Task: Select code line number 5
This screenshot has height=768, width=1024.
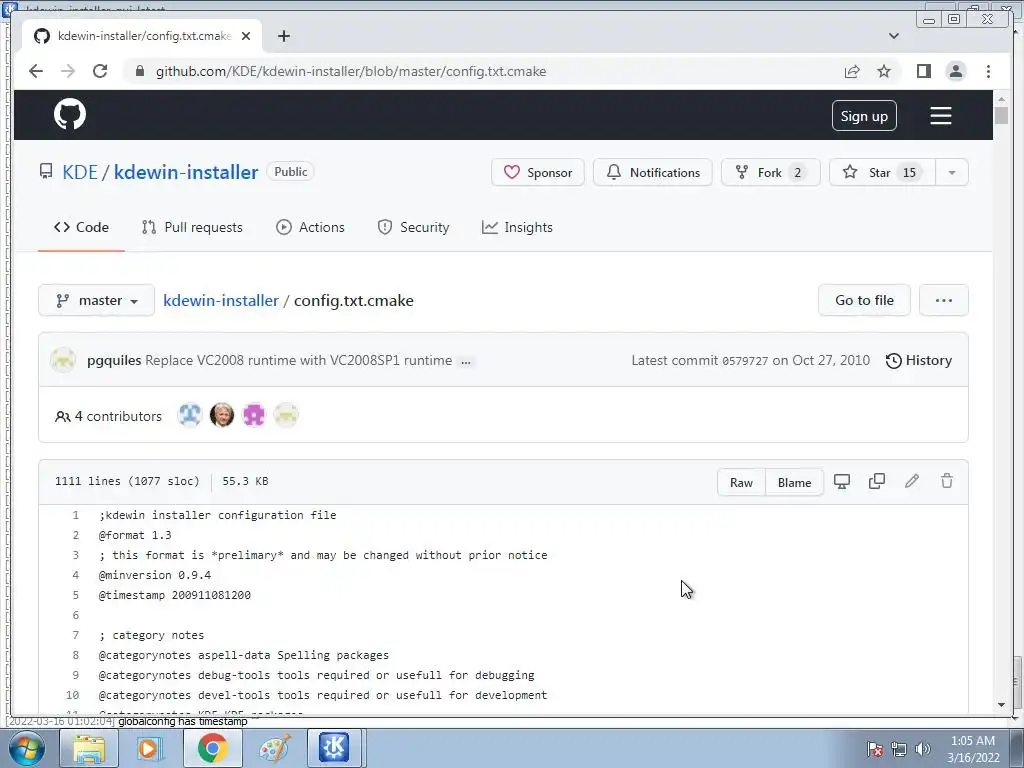Action: (76, 595)
